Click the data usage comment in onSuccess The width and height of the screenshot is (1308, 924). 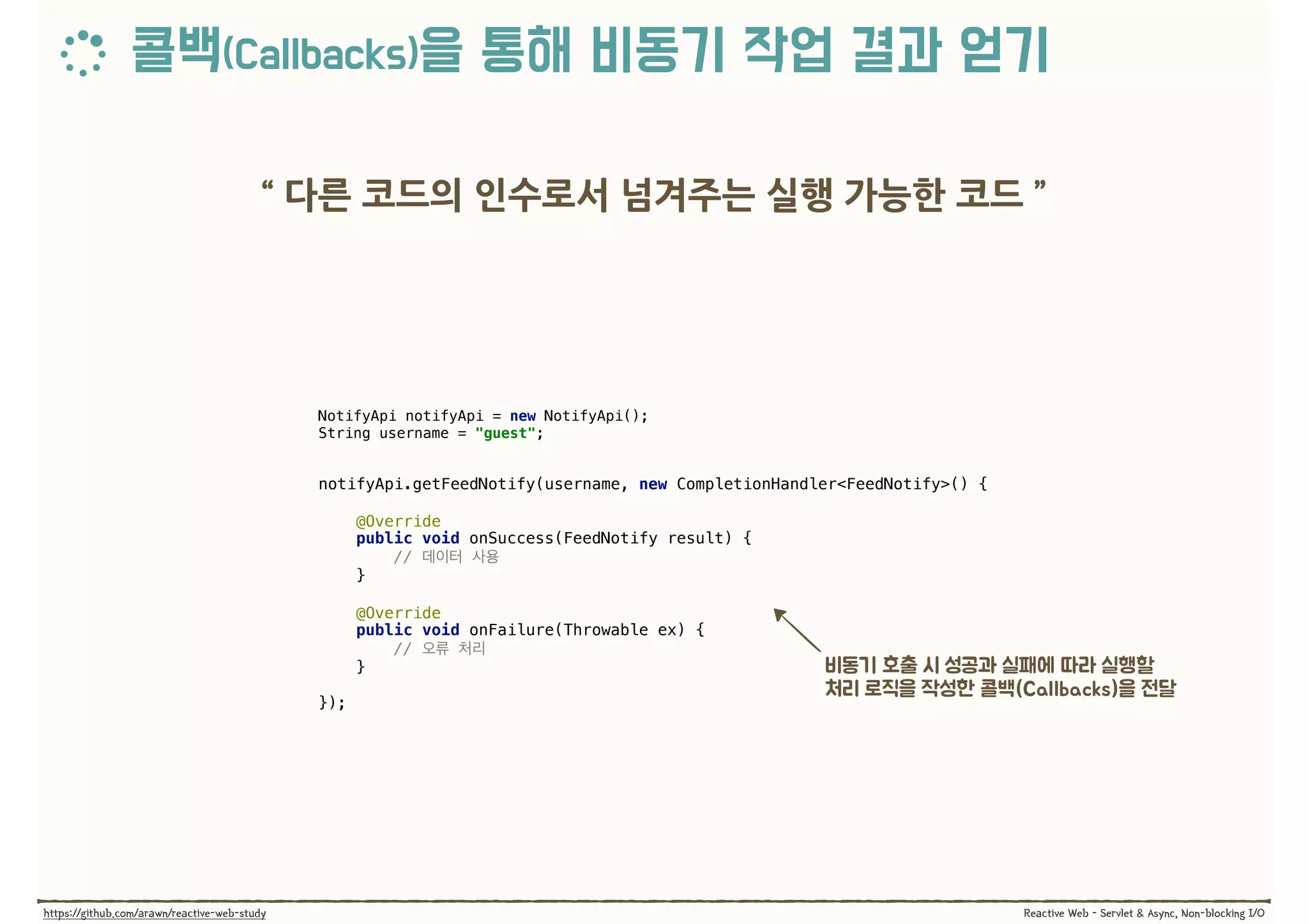pyautogui.click(x=446, y=557)
